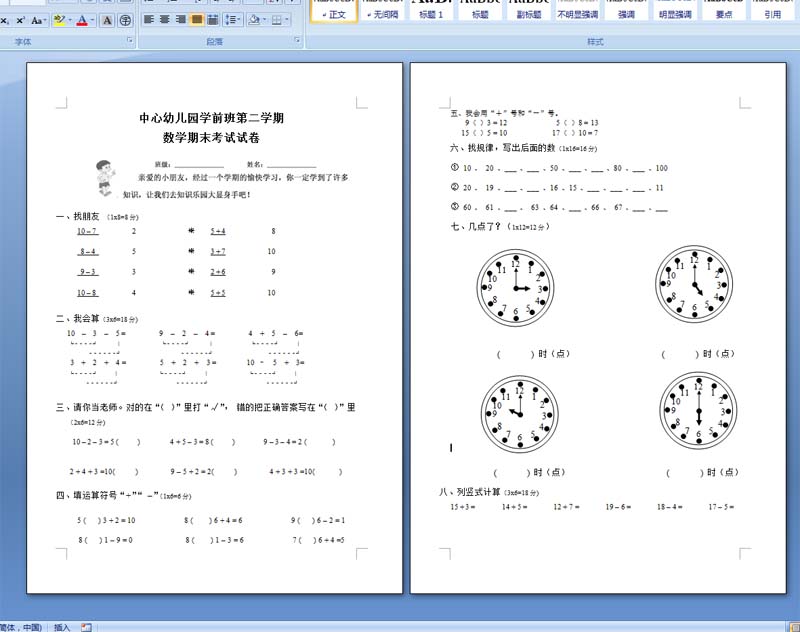
Task: Click heading 二、我会算
Action: [x=78, y=319]
